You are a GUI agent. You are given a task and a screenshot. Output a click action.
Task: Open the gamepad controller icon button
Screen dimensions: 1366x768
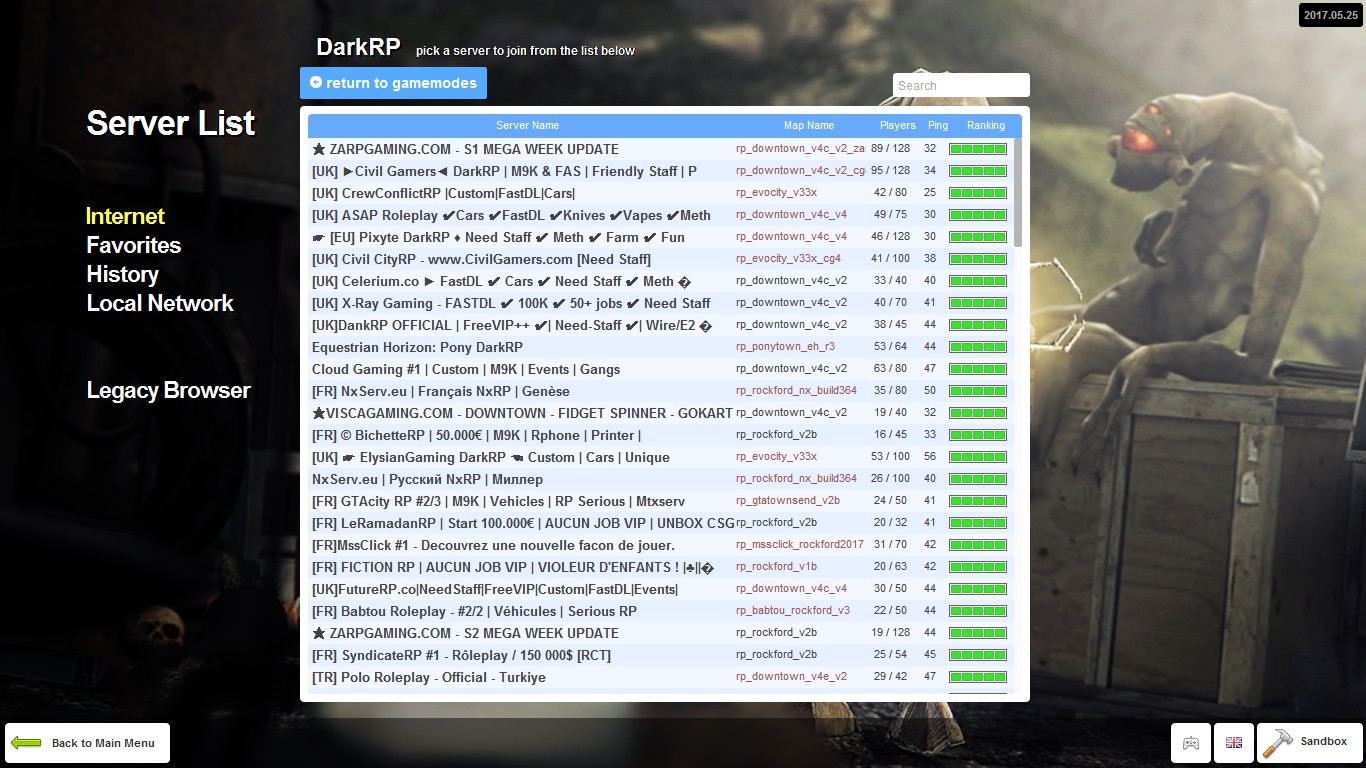coord(1191,743)
